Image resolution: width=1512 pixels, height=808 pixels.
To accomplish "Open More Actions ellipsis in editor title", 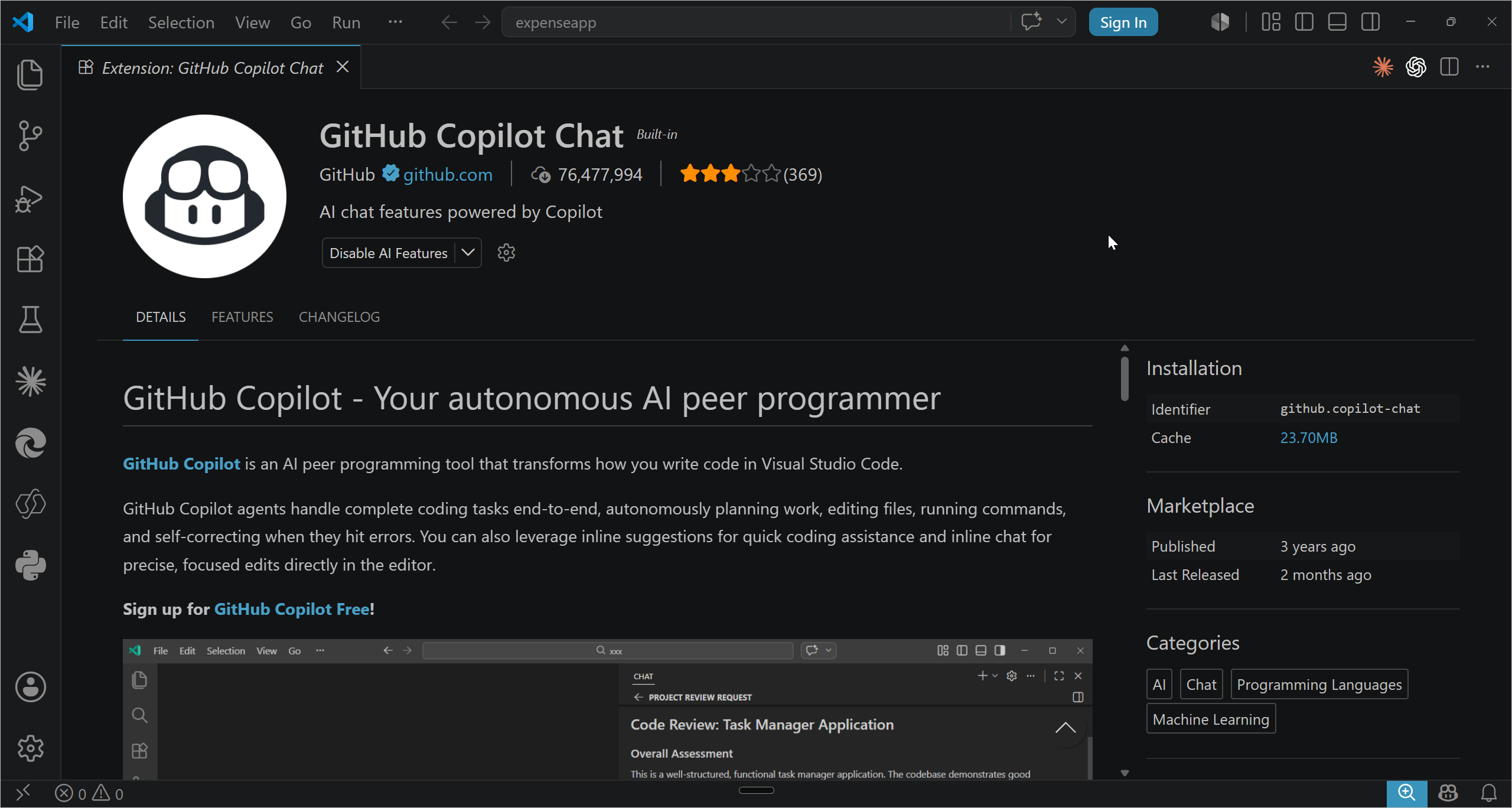I will (1482, 67).
